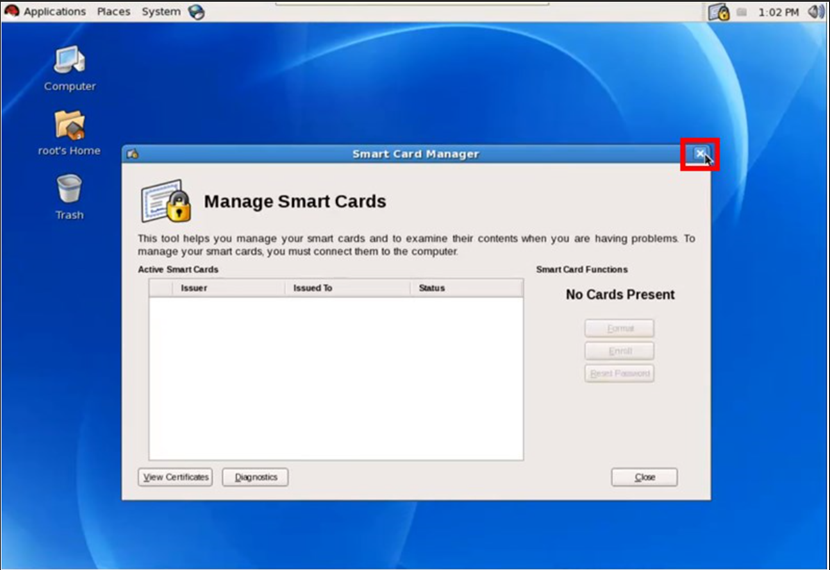
Task: Open Diagnostics for smart cards
Action: 255,477
